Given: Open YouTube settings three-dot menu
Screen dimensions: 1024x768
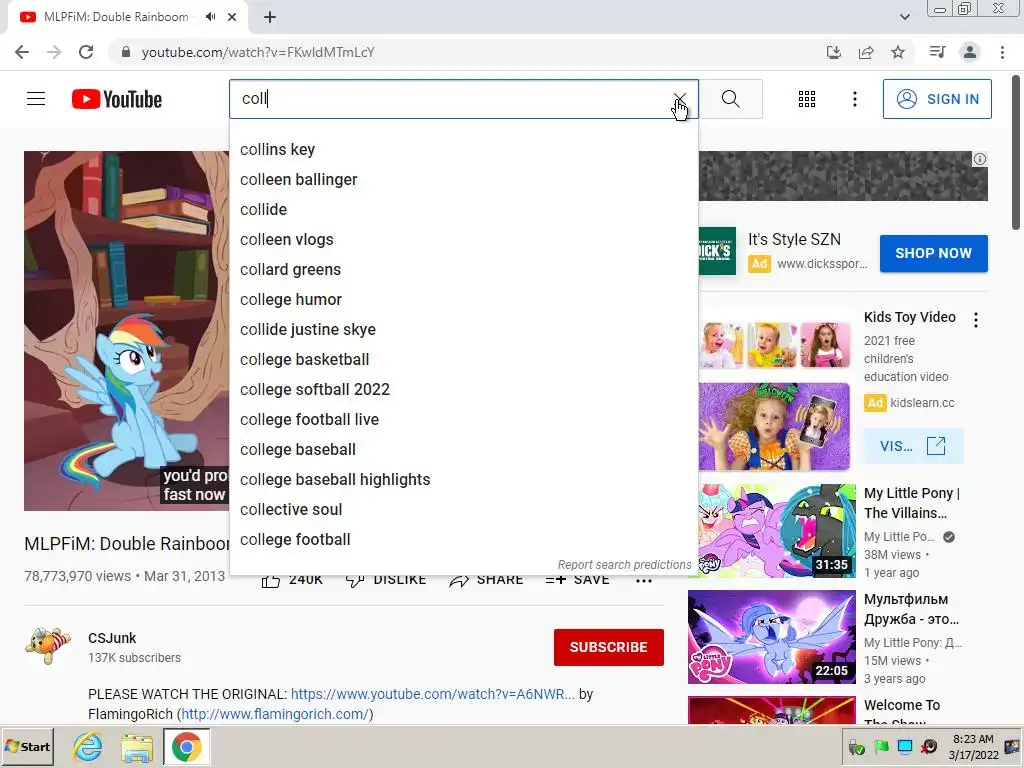Looking at the screenshot, I should (x=854, y=99).
